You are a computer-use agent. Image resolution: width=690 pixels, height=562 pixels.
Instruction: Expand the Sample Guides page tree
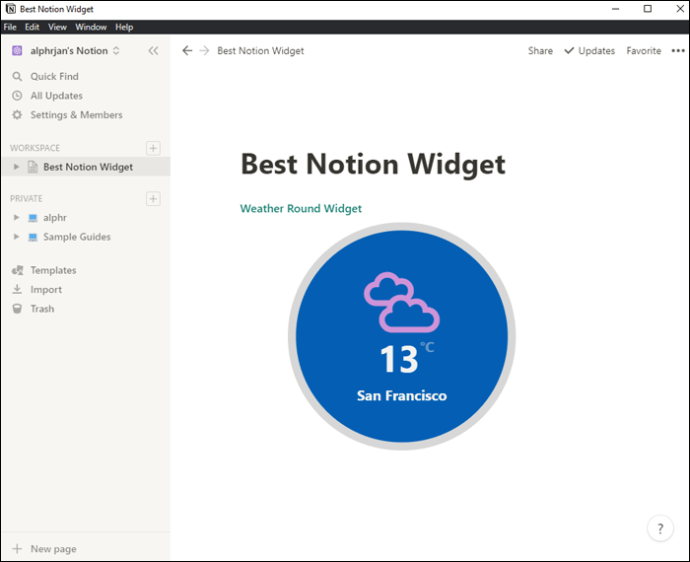pyautogui.click(x=16, y=237)
